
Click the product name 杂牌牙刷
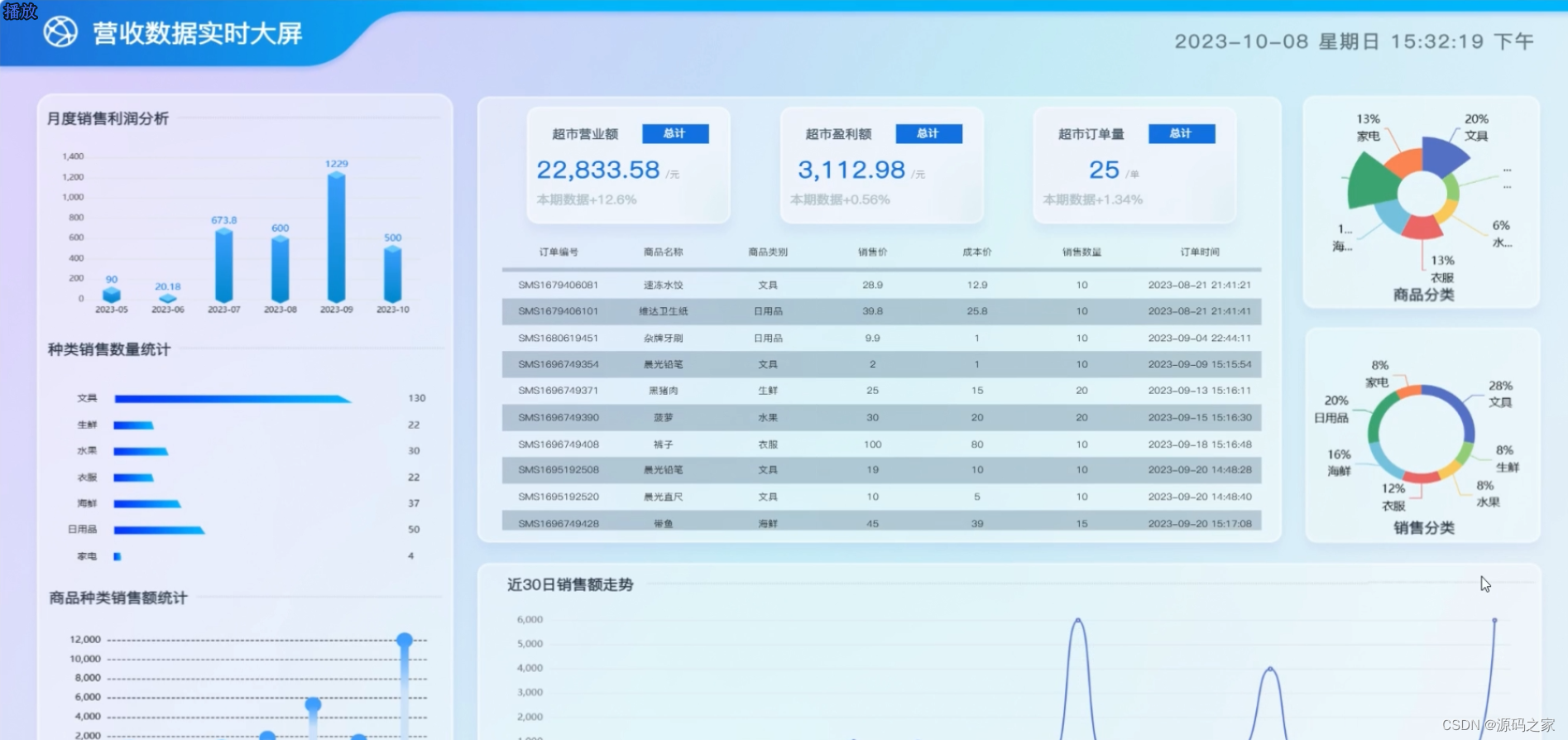(664, 338)
